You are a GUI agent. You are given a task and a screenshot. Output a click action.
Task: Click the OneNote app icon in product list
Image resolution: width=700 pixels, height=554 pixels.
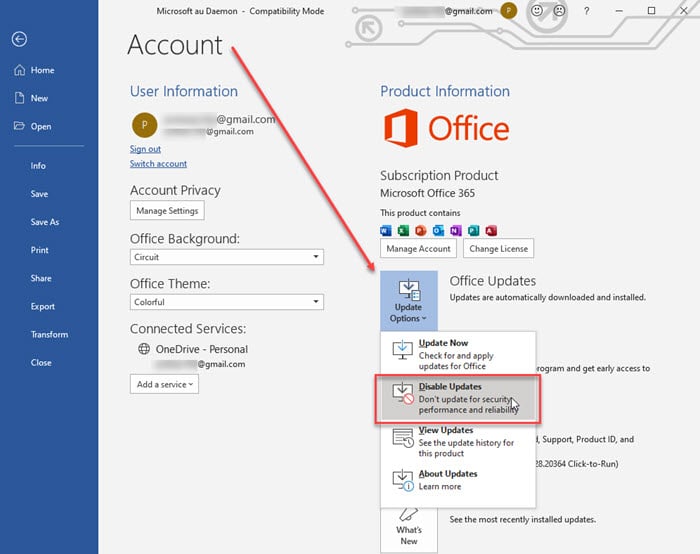(456, 230)
